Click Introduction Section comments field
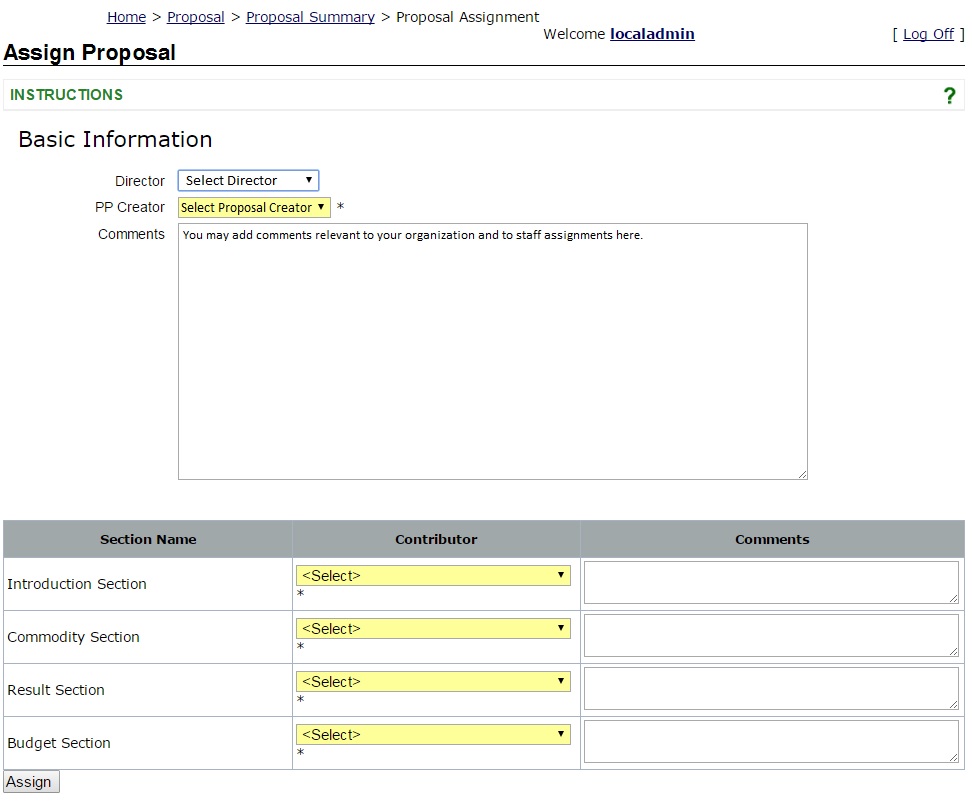 pos(771,582)
